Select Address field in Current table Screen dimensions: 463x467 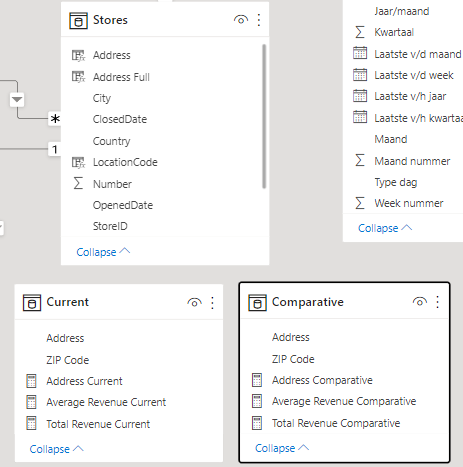pyautogui.click(x=65, y=338)
